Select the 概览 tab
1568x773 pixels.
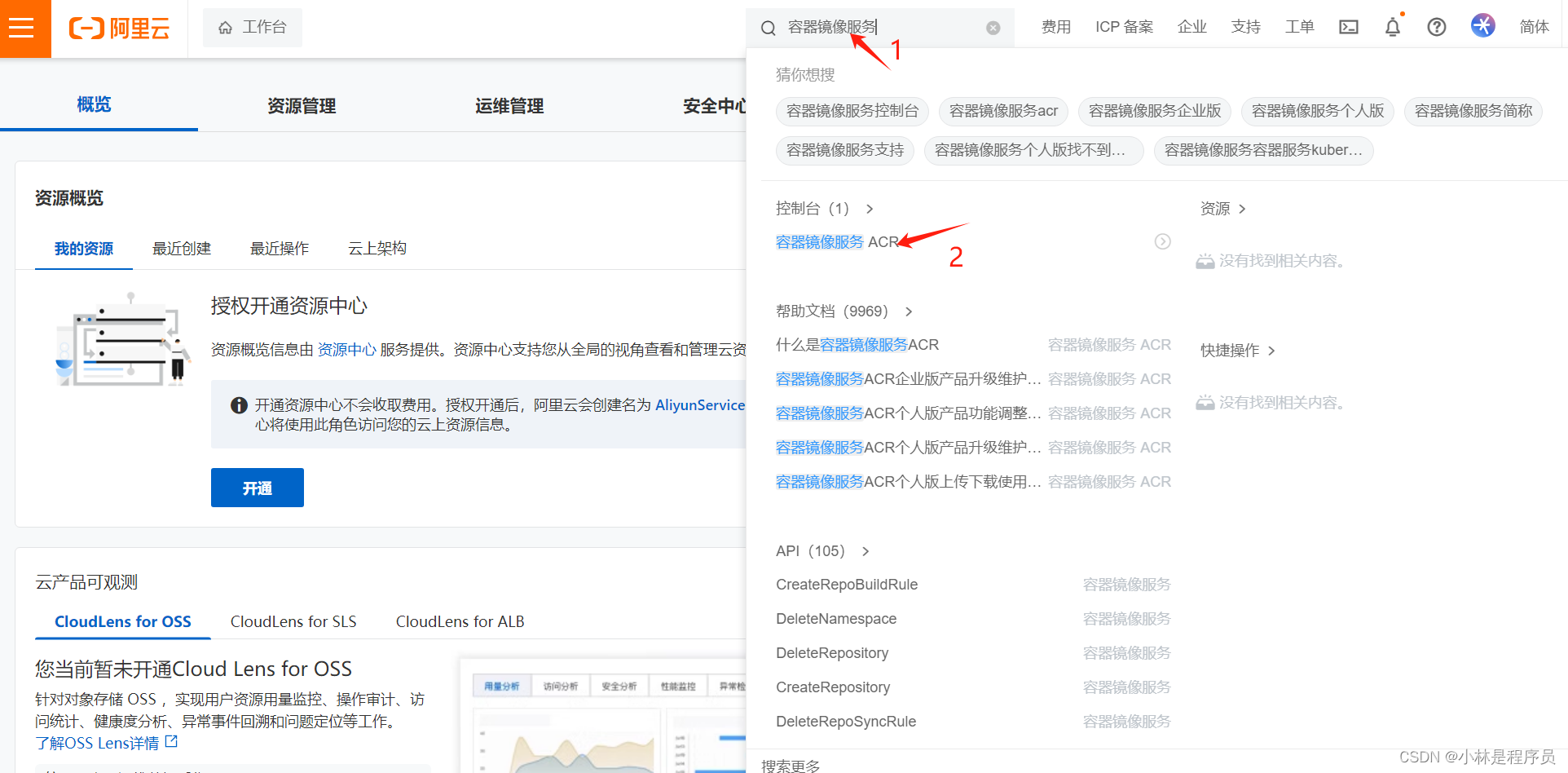(94, 104)
